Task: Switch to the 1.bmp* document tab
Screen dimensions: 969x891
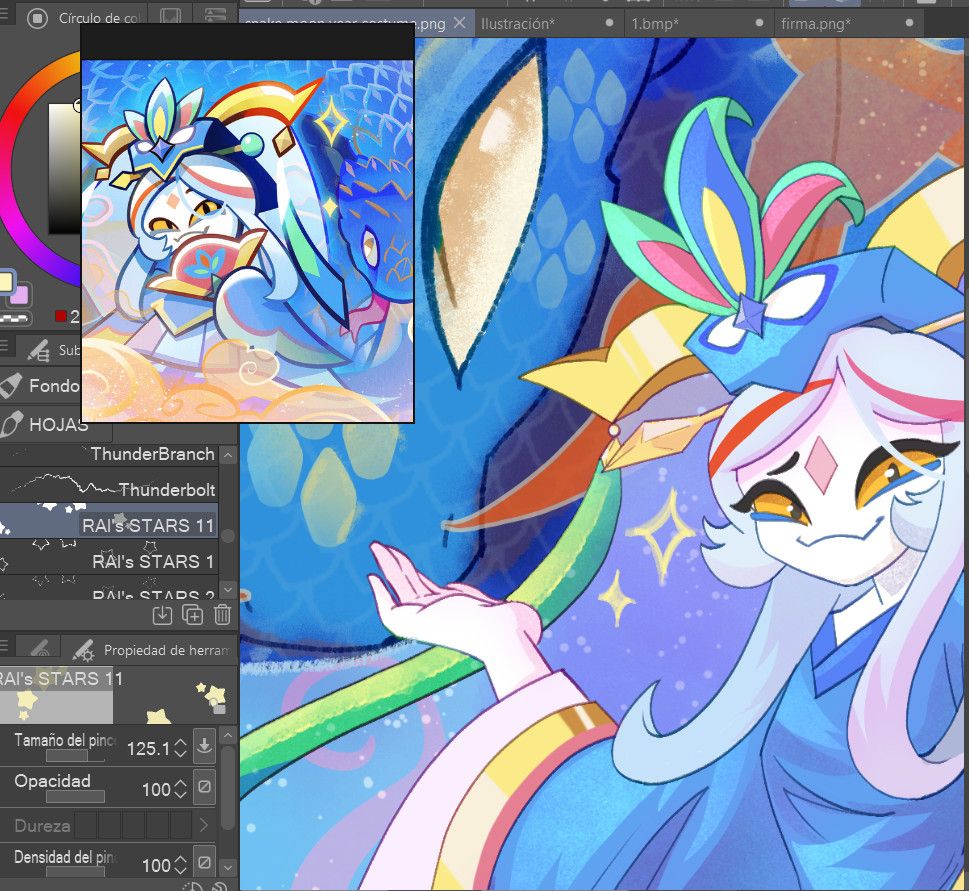Action: tap(698, 24)
